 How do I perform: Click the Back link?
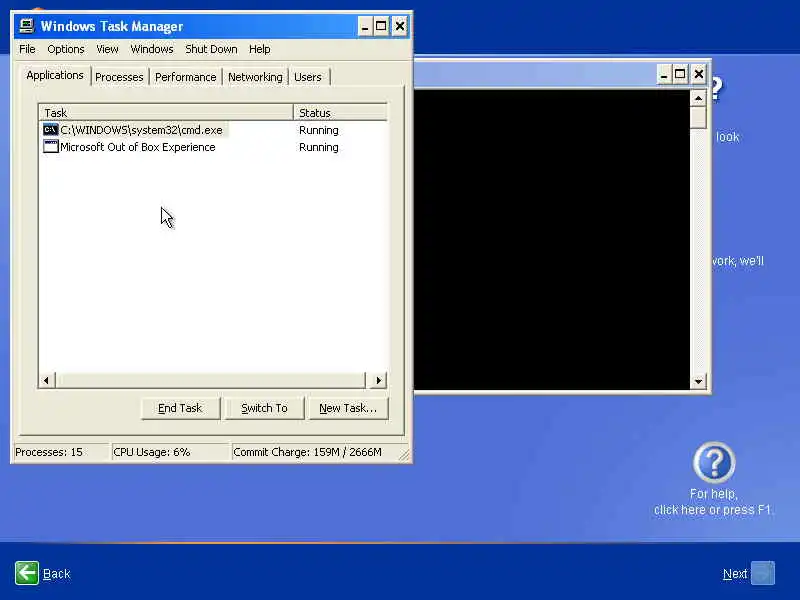pyautogui.click(x=57, y=574)
